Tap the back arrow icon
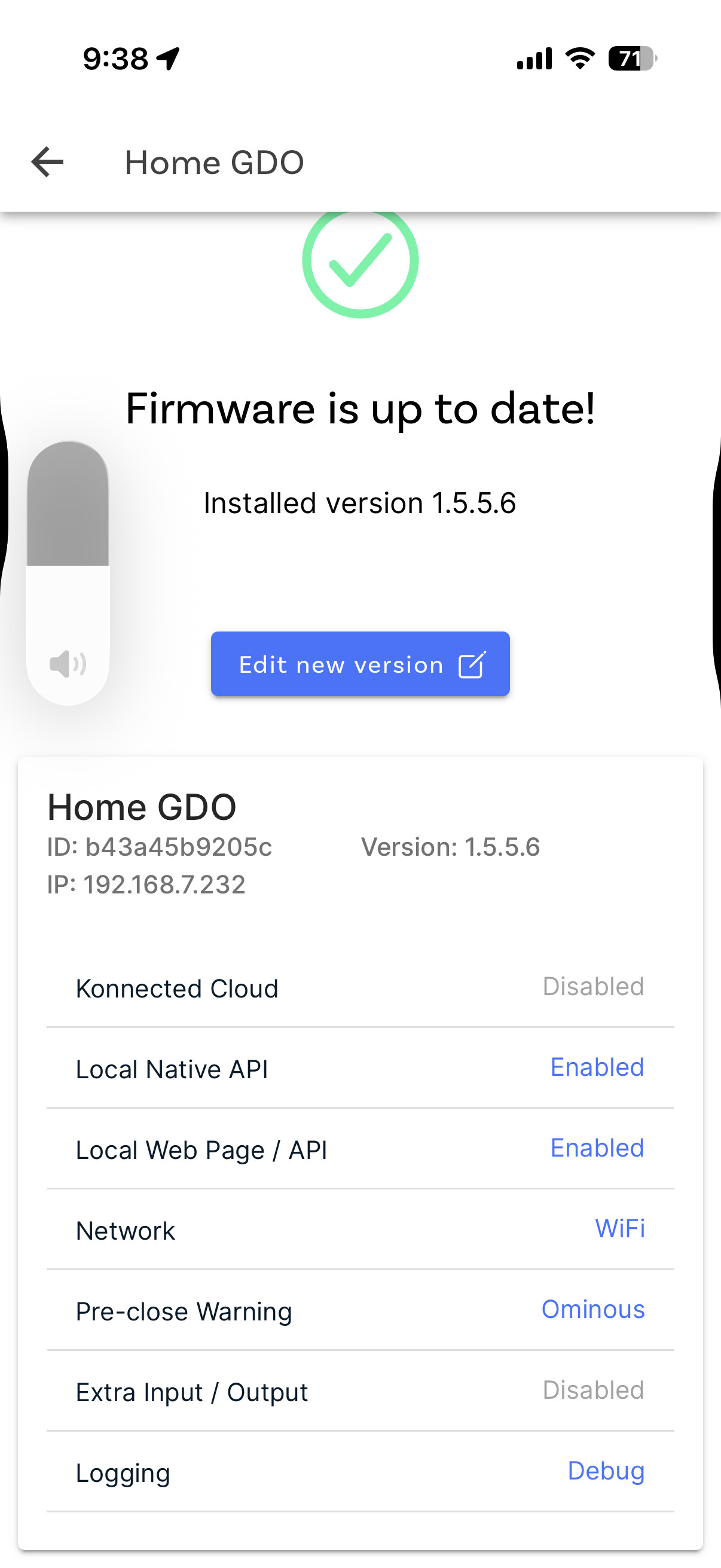Image resolution: width=721 pixels, height=1568 pixels. tap(47, 162)
